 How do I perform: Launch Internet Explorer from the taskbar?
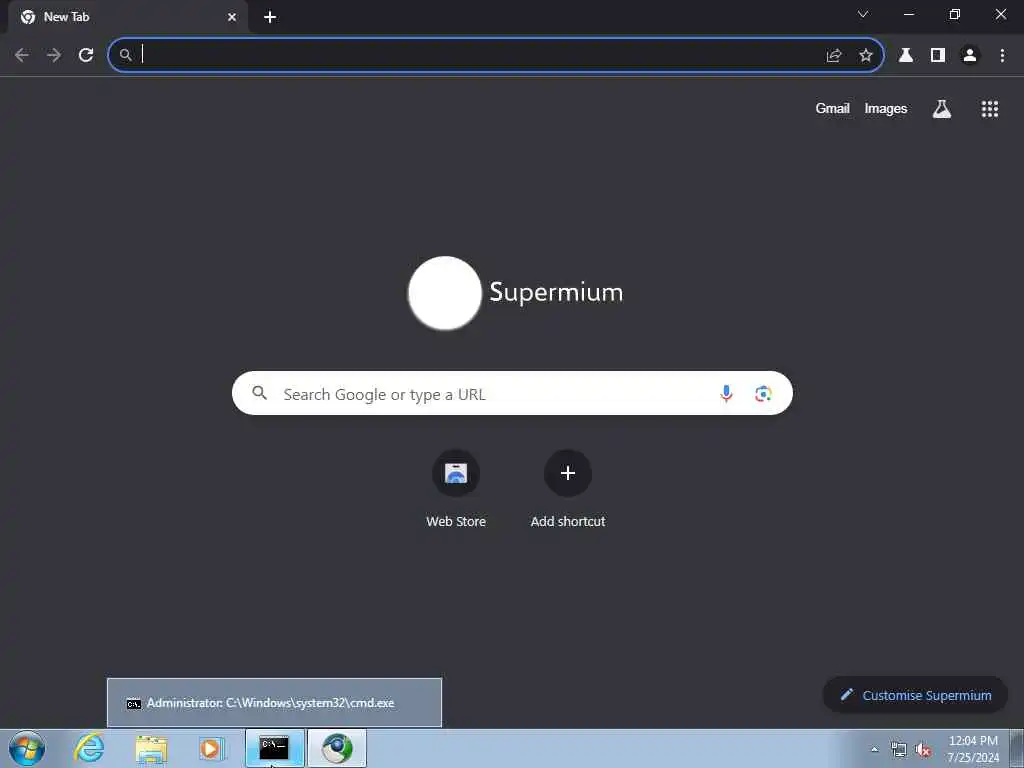pos(89,748)
